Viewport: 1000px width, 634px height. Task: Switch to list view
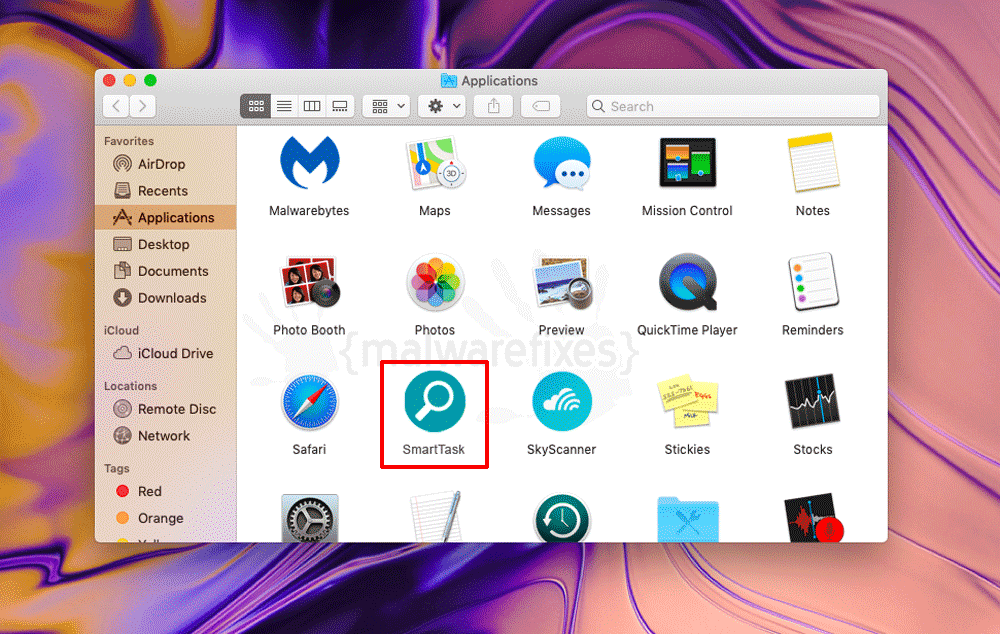(x=284, y=106)
